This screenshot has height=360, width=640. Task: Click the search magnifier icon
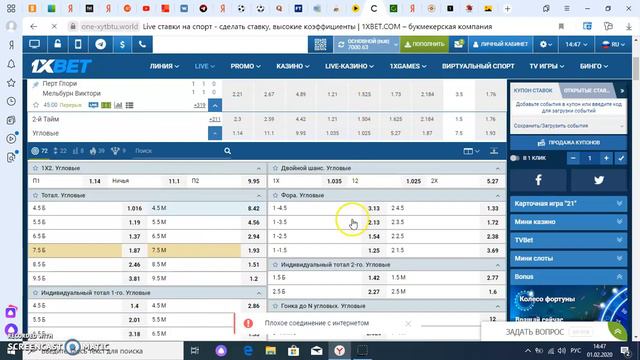(227, 151)
